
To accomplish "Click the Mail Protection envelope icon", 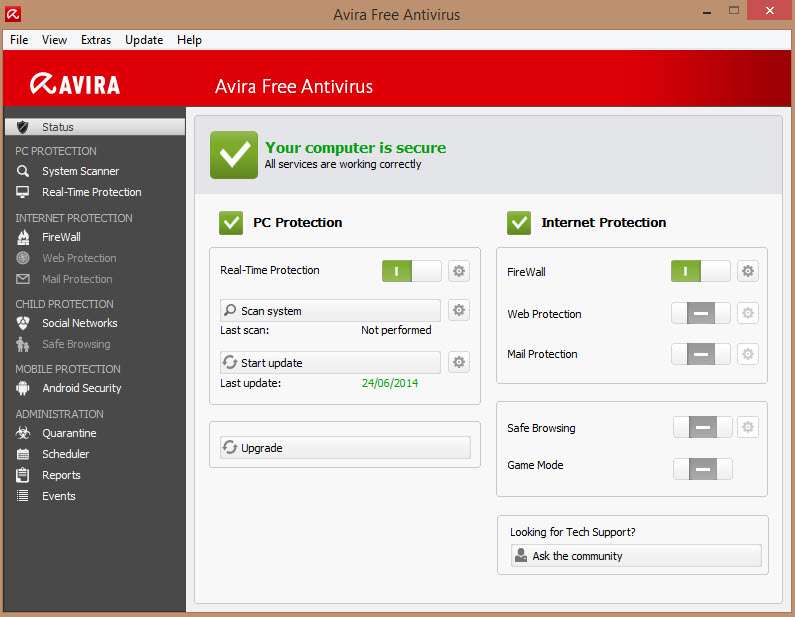I will 23,279.
